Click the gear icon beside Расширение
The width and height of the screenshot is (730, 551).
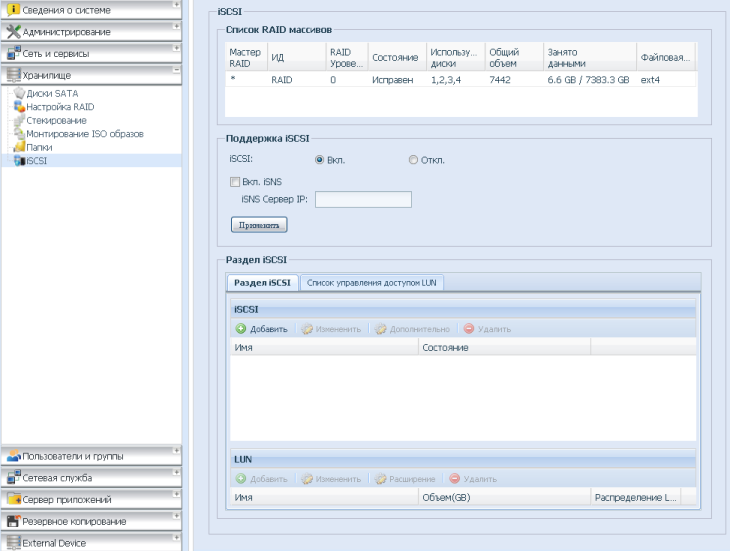(380, 479)
